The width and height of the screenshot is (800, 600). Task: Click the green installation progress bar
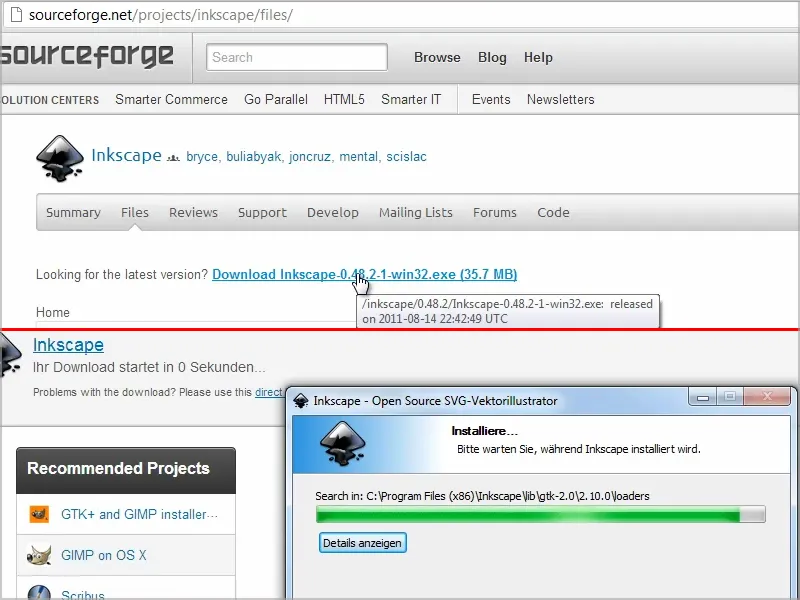tap(540, 514)
